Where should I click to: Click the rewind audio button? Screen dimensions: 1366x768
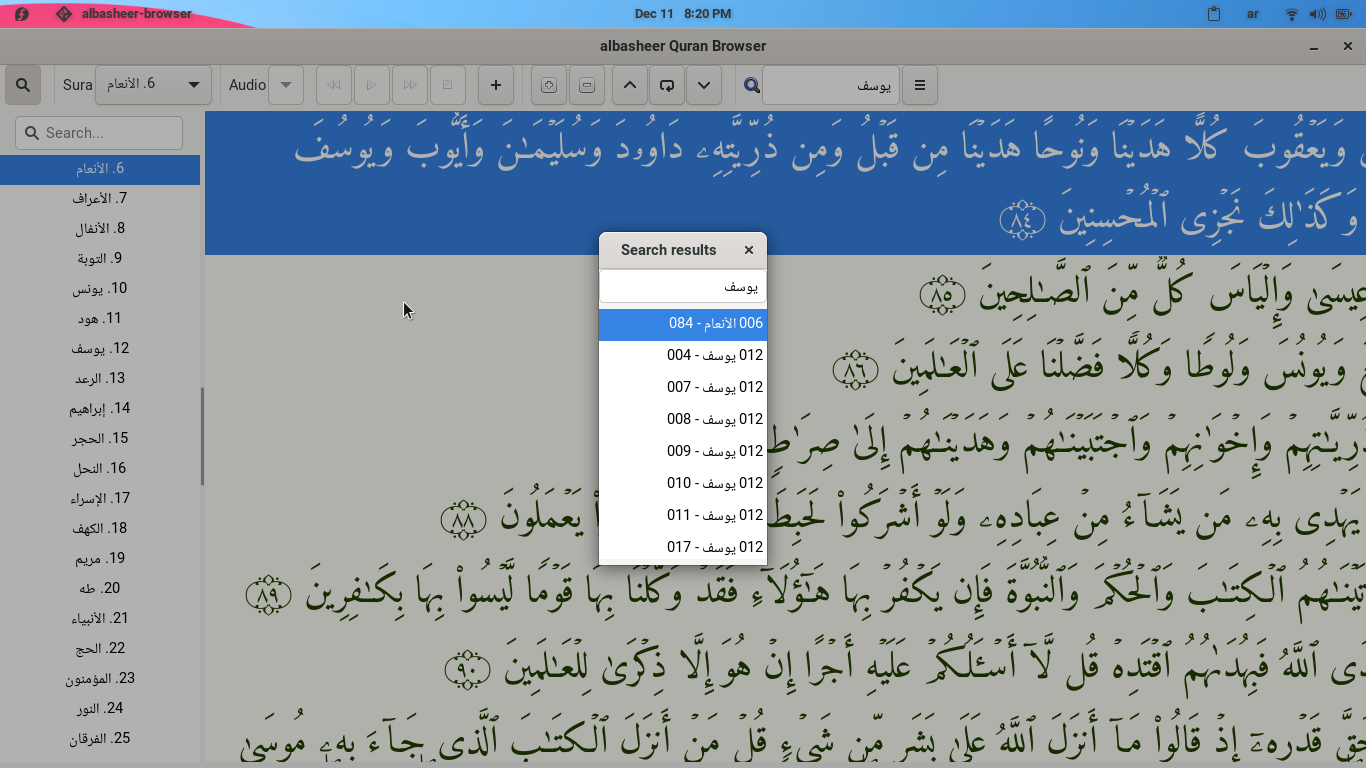(334, 85)
